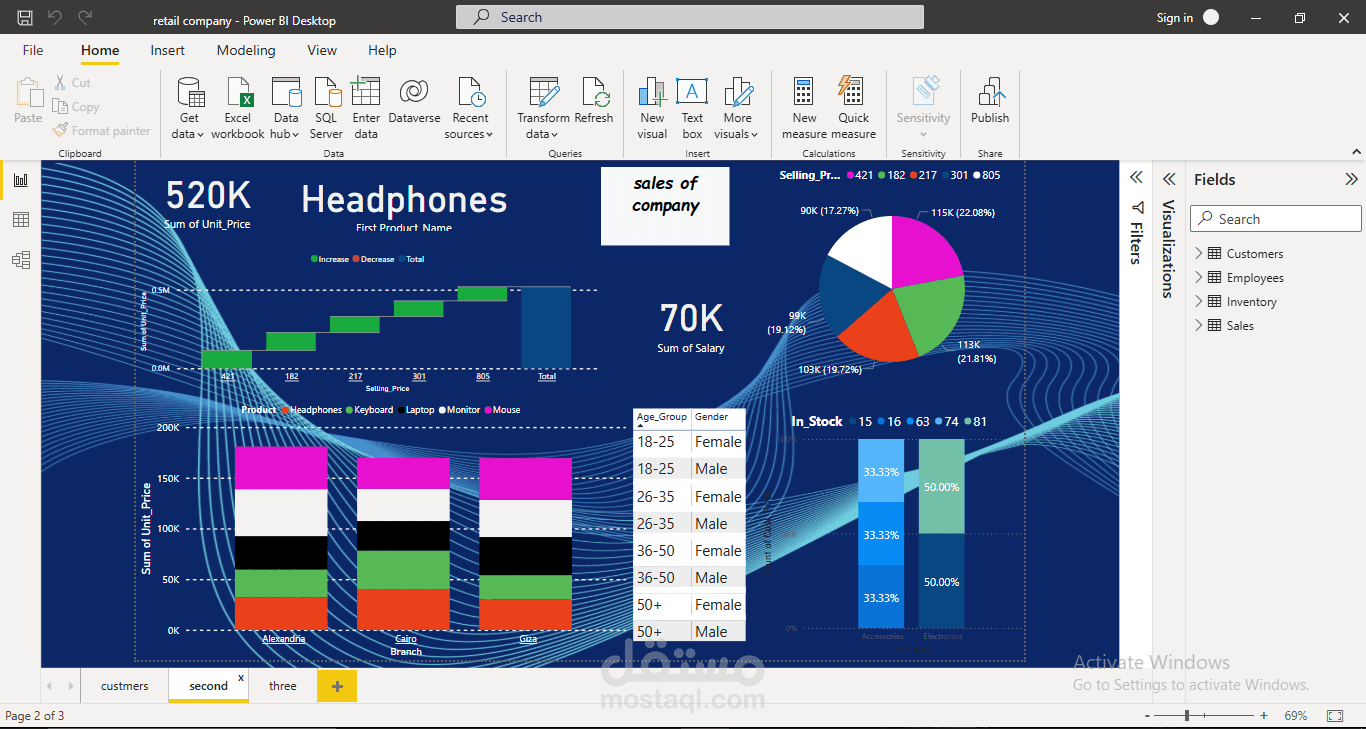
Task: Switch to Model view in left sidebar
Action: point(20,260)
